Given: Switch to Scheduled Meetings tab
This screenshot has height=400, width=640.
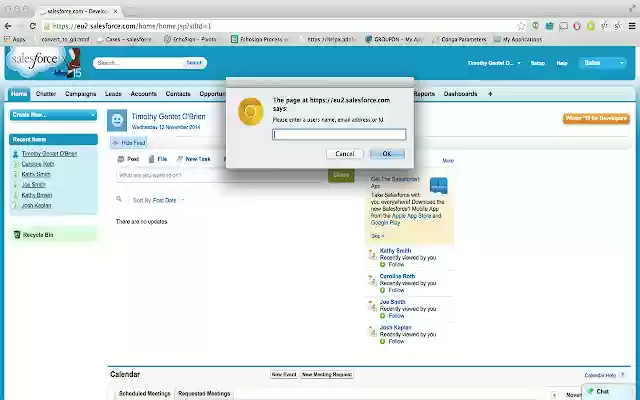Looking at the screenshot, I should (x=144, y=393).
